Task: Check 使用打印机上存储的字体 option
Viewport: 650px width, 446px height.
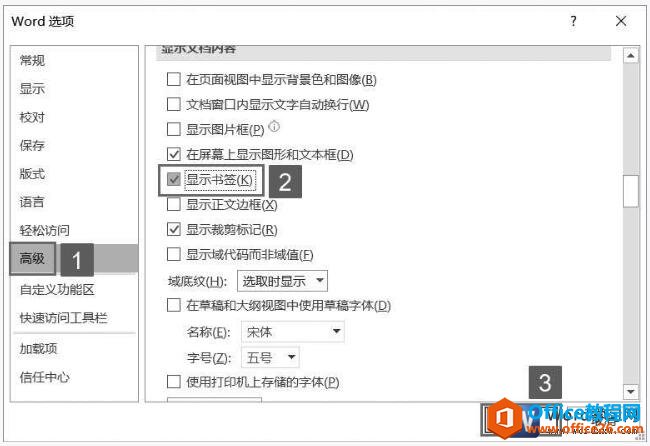Action: [x=174, y=381]
